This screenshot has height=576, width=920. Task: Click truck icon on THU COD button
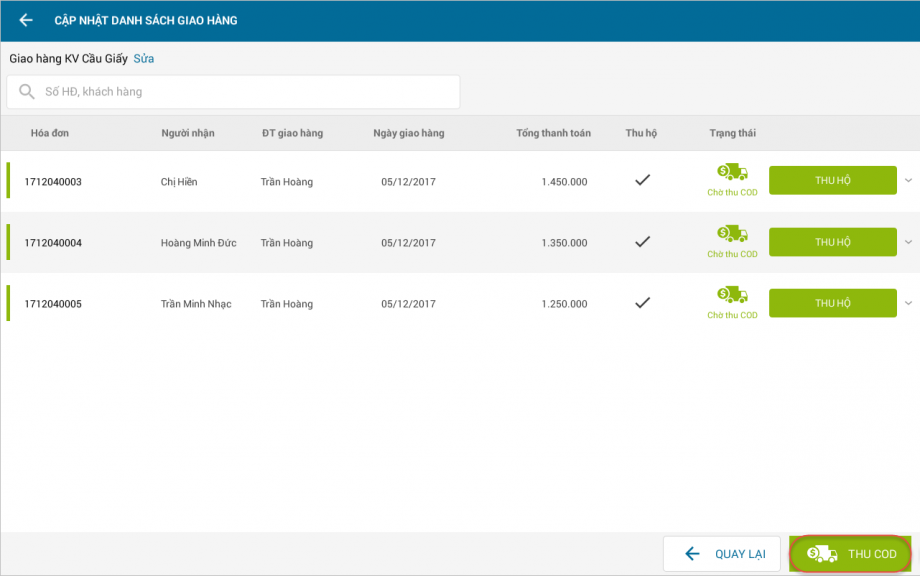822,554
